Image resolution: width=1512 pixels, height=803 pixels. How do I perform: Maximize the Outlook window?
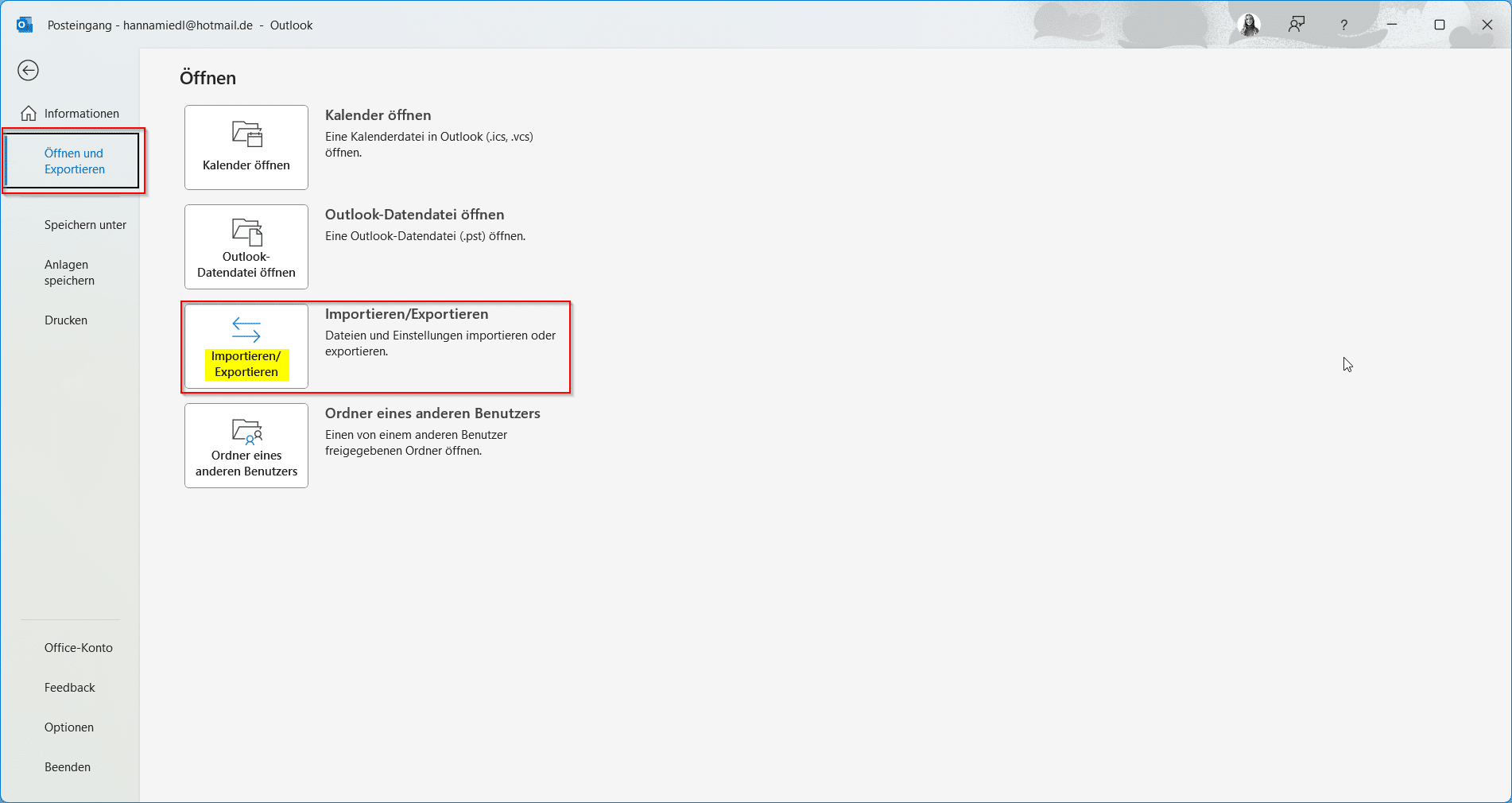pos(1439,25)
